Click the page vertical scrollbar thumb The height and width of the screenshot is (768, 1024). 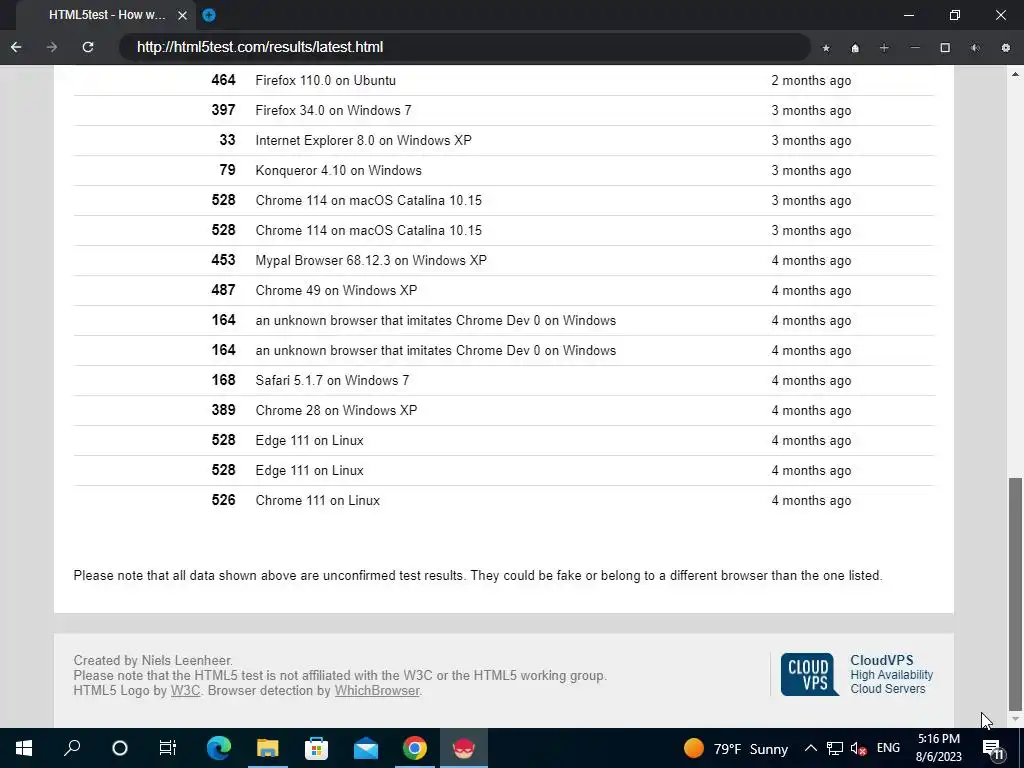click(x=1015, y=594)
